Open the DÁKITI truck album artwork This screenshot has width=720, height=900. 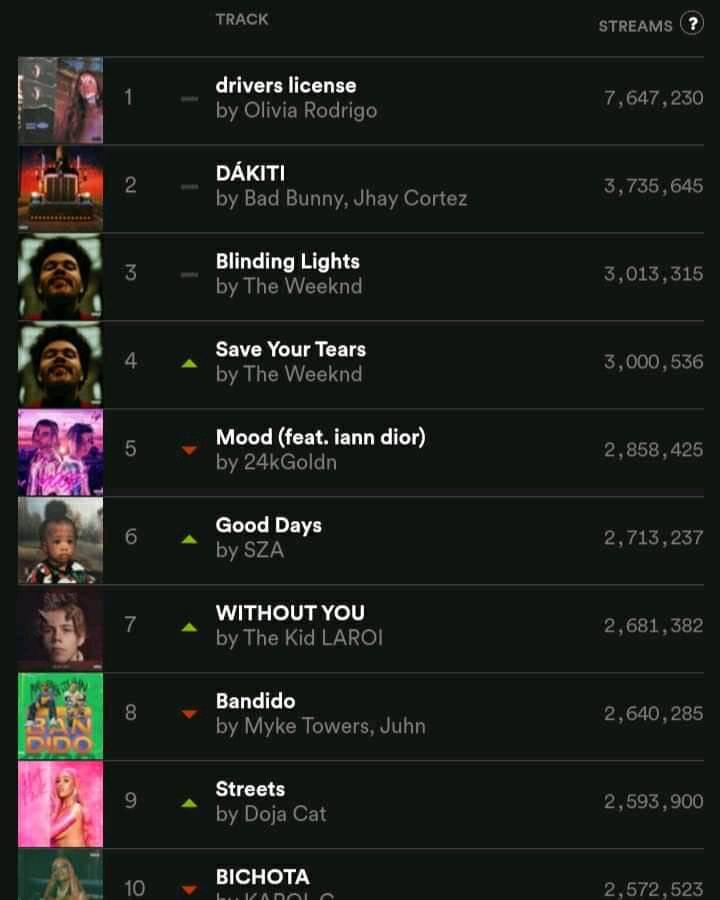pyautogui.click(x=61, y=188)
